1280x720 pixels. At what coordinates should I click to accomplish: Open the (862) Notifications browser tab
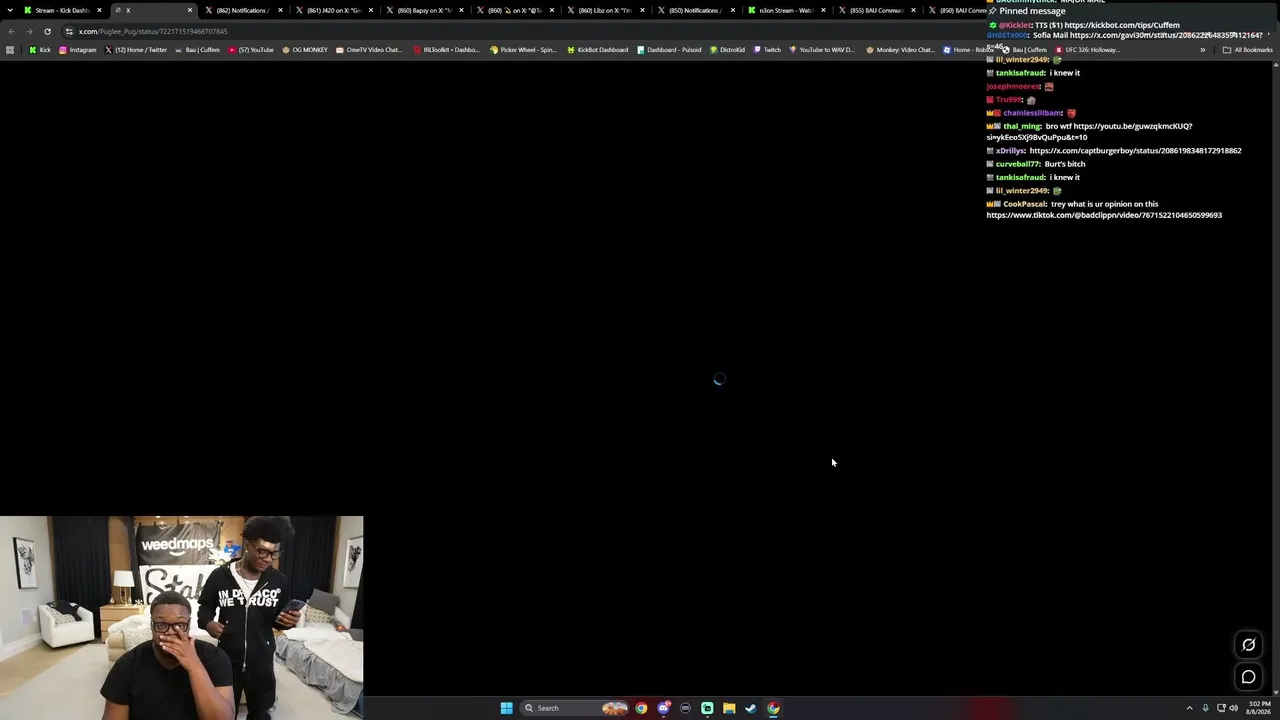tap(240, 10)
